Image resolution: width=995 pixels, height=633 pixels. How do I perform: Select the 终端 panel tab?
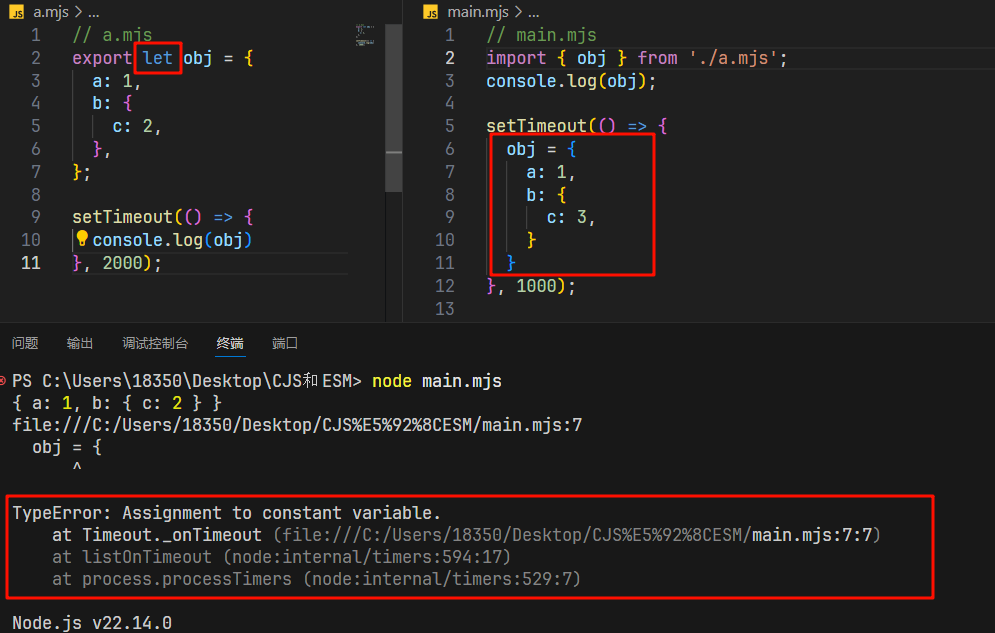click(x=230, y=343)
